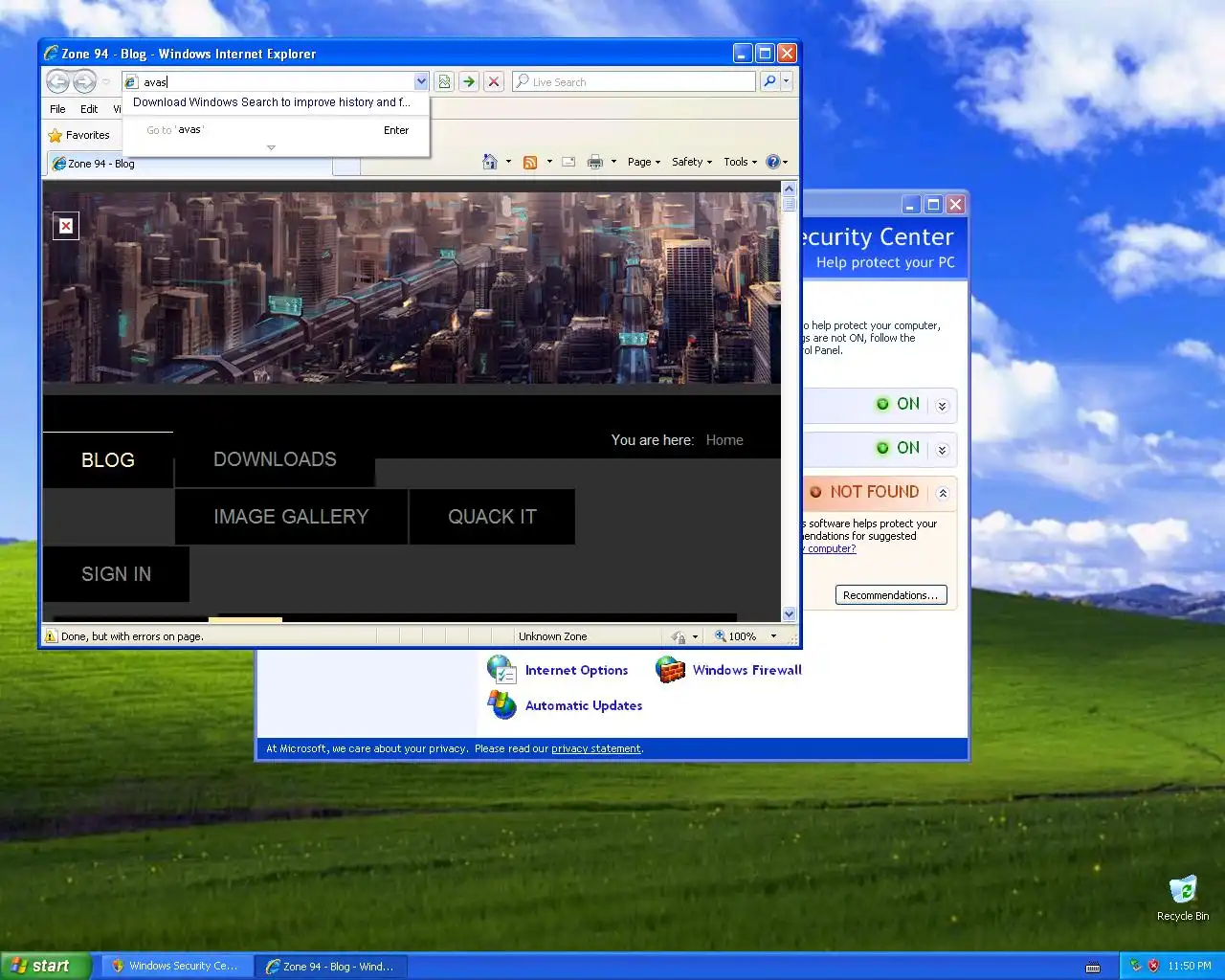Select Go to 'avas' suggestion
1225x980 pixels.
click(276, 130)
